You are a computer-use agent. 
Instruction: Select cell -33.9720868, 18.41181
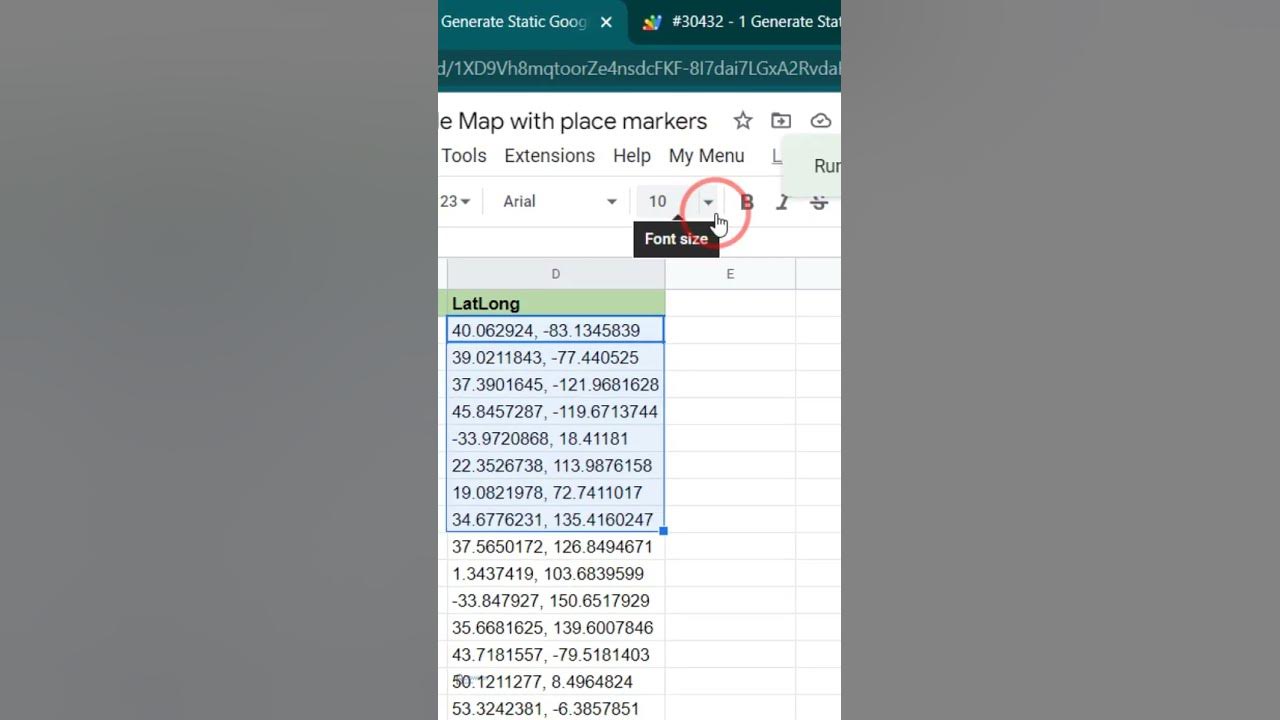coord(555,438)
